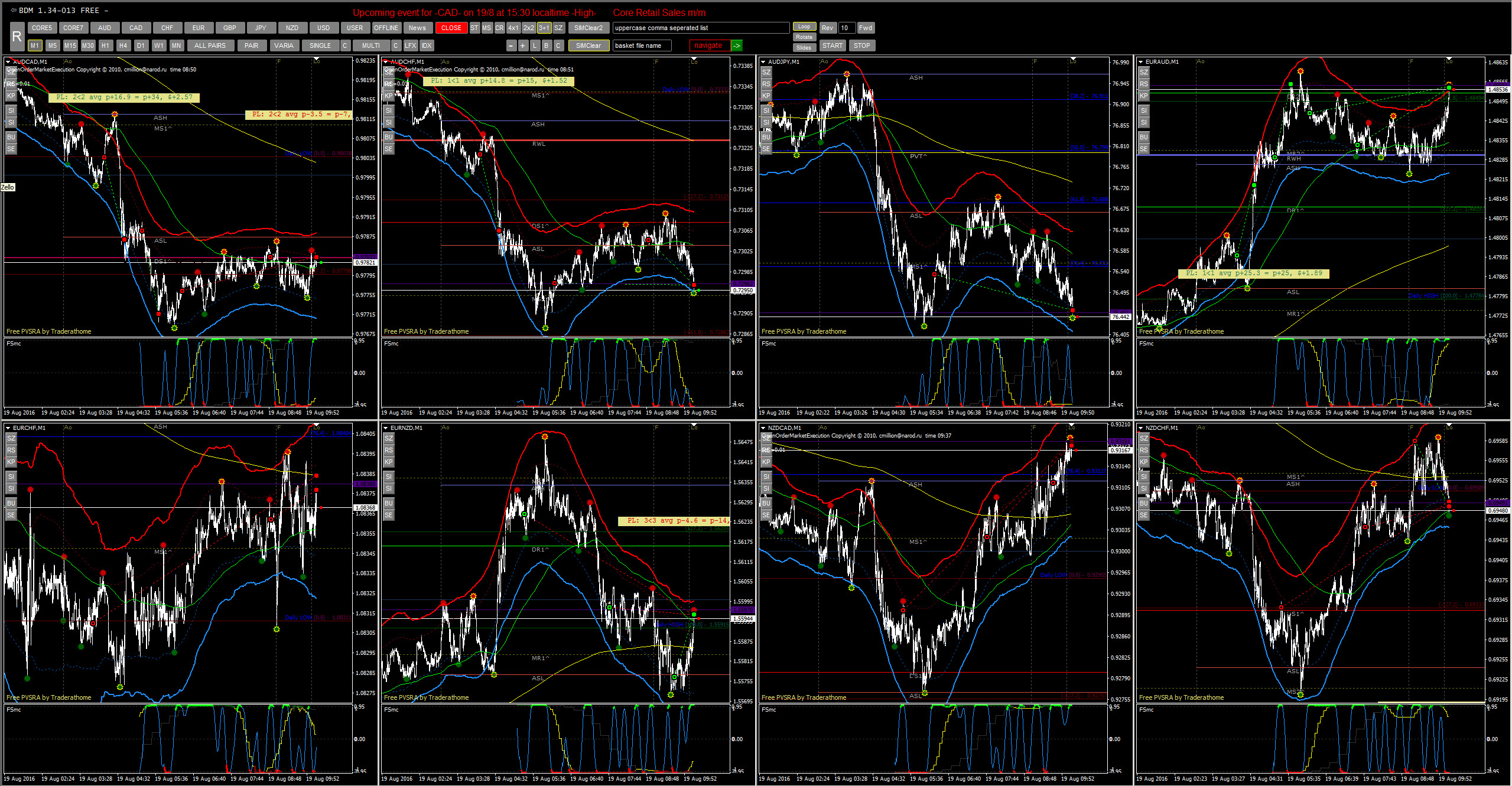Screen dimensions: 1512x786
Task: Click the IDX button
Action: click(427, 45)
